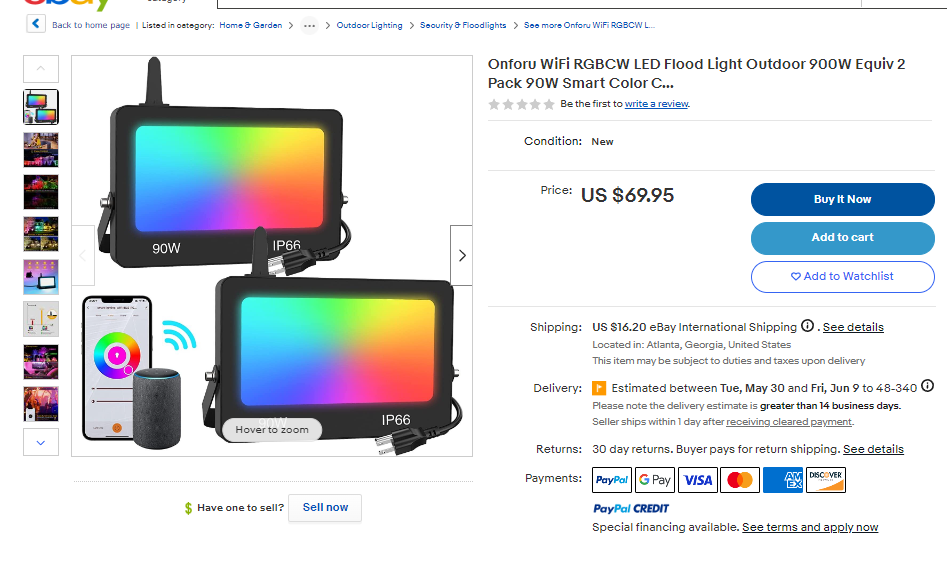Click the Visa card icon
Viewport: 947px width, 571px height.
click(x=698, y=480)
